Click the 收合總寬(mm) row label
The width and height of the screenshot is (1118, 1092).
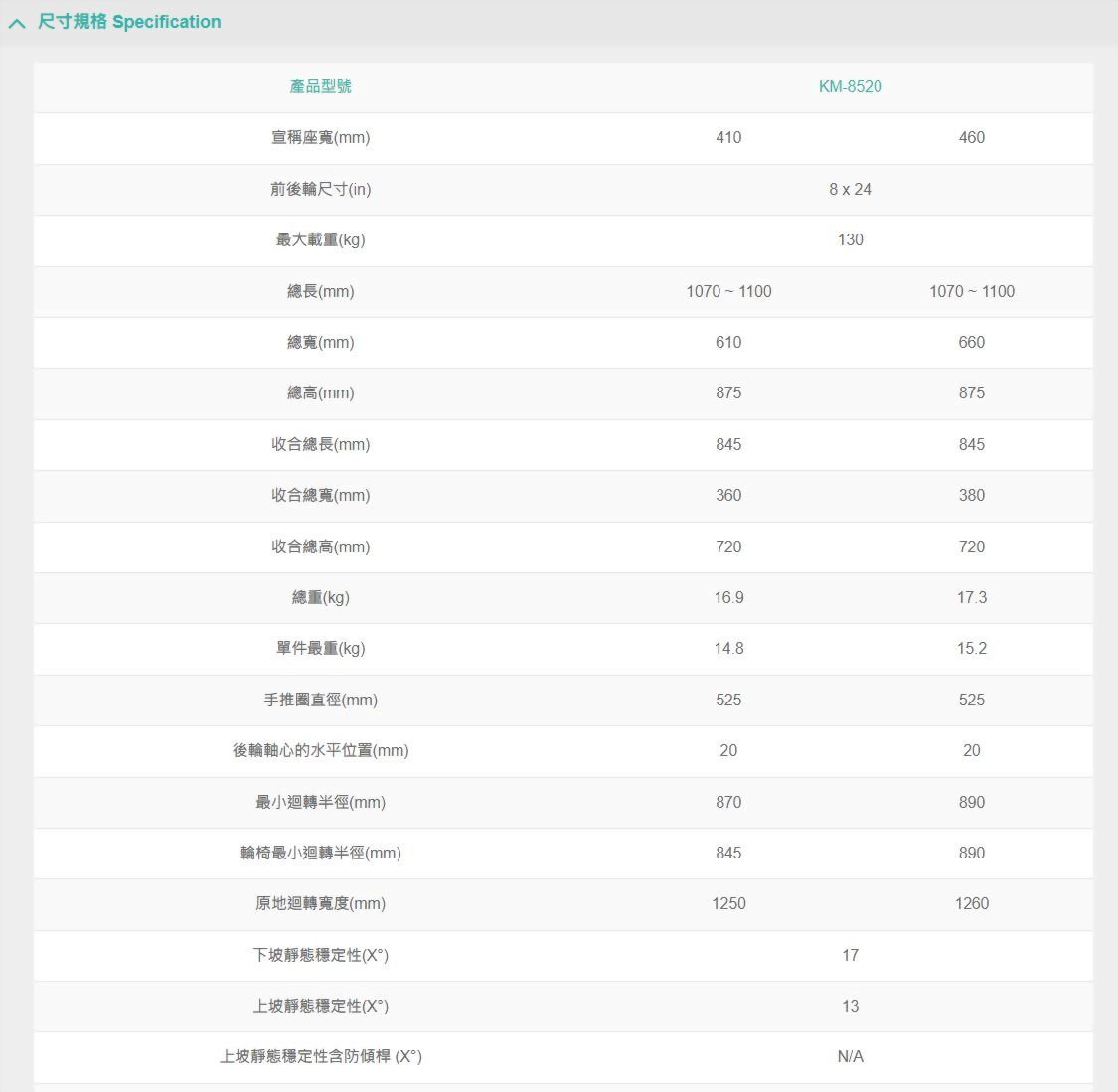[320, 495]
